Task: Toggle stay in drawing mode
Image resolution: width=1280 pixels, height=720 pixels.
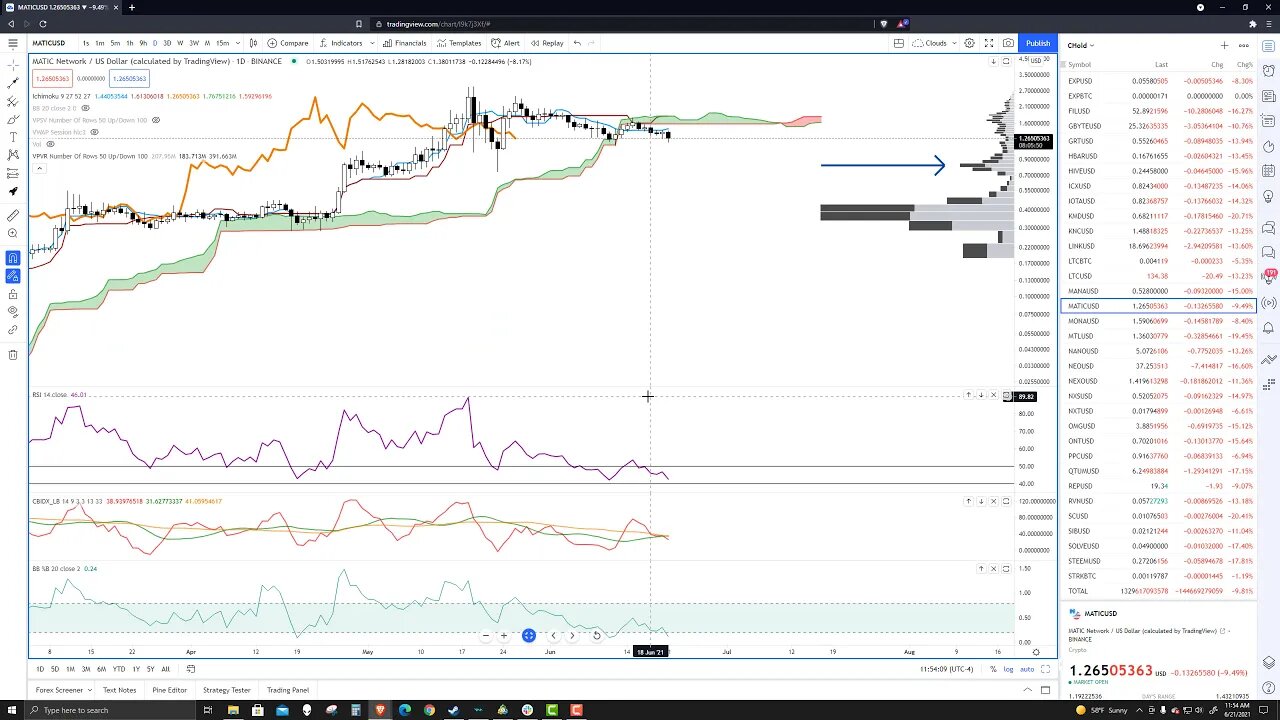Action: pyautogui.click(x=12, y=275)
